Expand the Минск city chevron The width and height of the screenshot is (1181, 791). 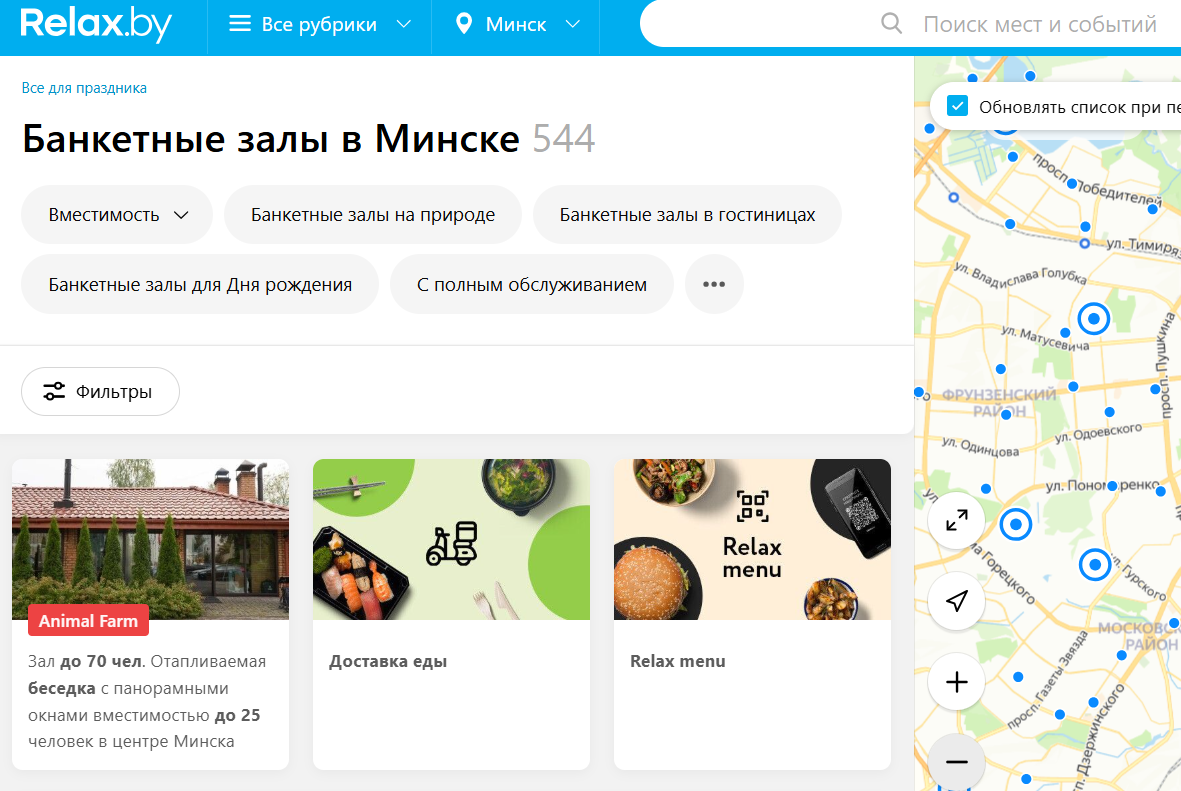pos(572,24)
